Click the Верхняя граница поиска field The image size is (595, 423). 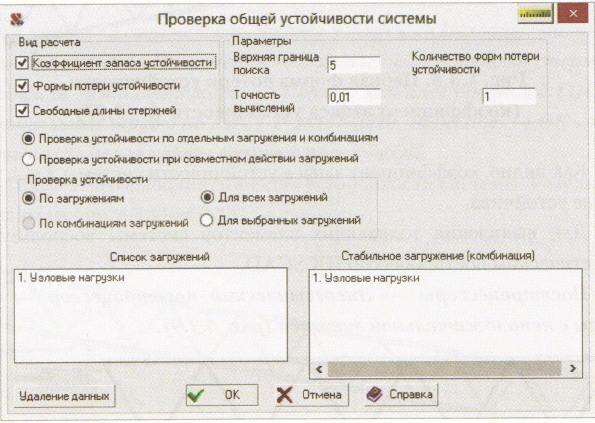point(354,65)
